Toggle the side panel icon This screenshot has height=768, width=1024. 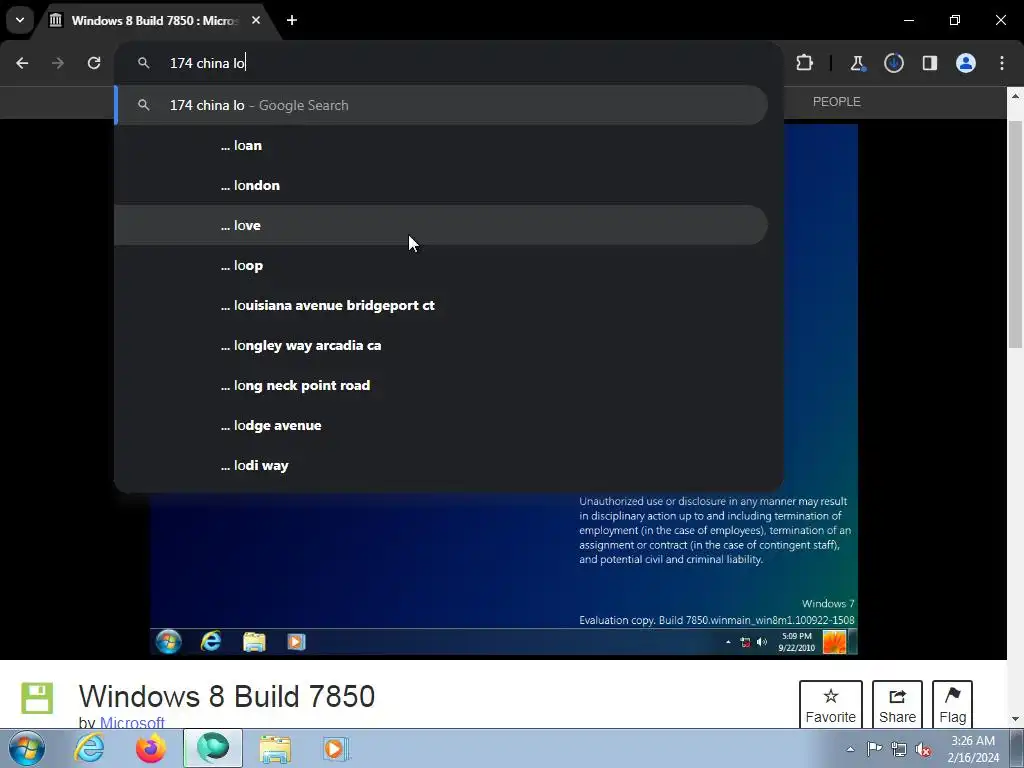(930, 63)
